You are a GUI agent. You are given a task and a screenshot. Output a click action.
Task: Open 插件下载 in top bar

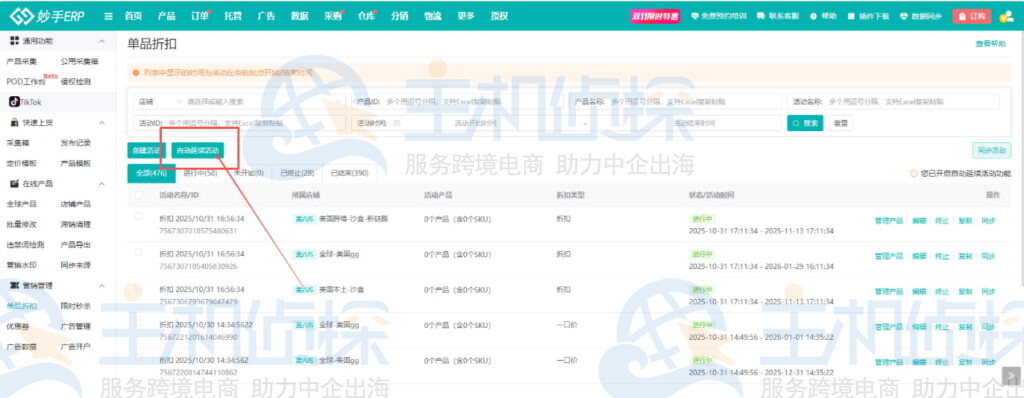[x=869, y=16]
